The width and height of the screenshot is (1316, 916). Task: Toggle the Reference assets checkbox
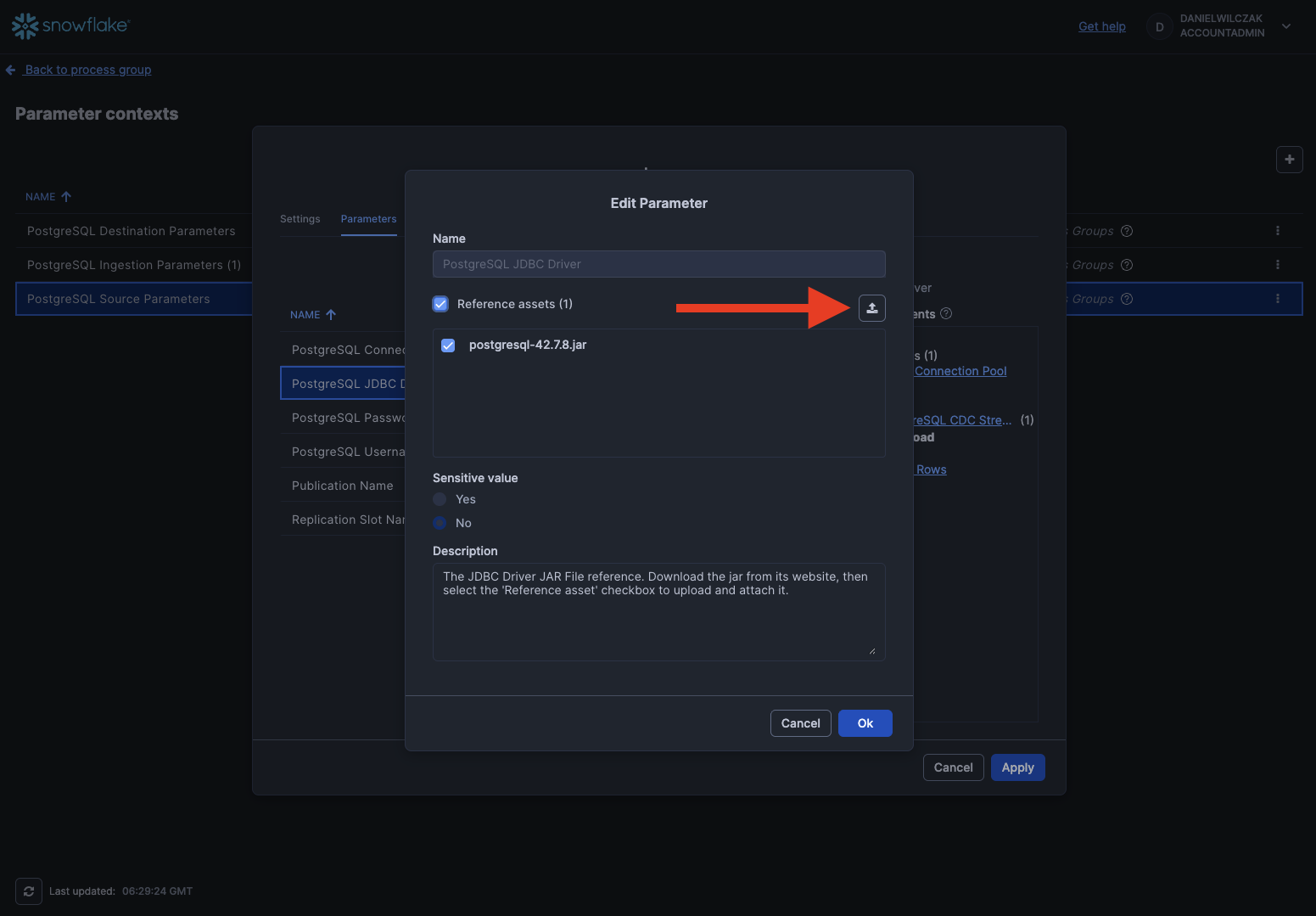pyautogui.click(x=440, y=304)
